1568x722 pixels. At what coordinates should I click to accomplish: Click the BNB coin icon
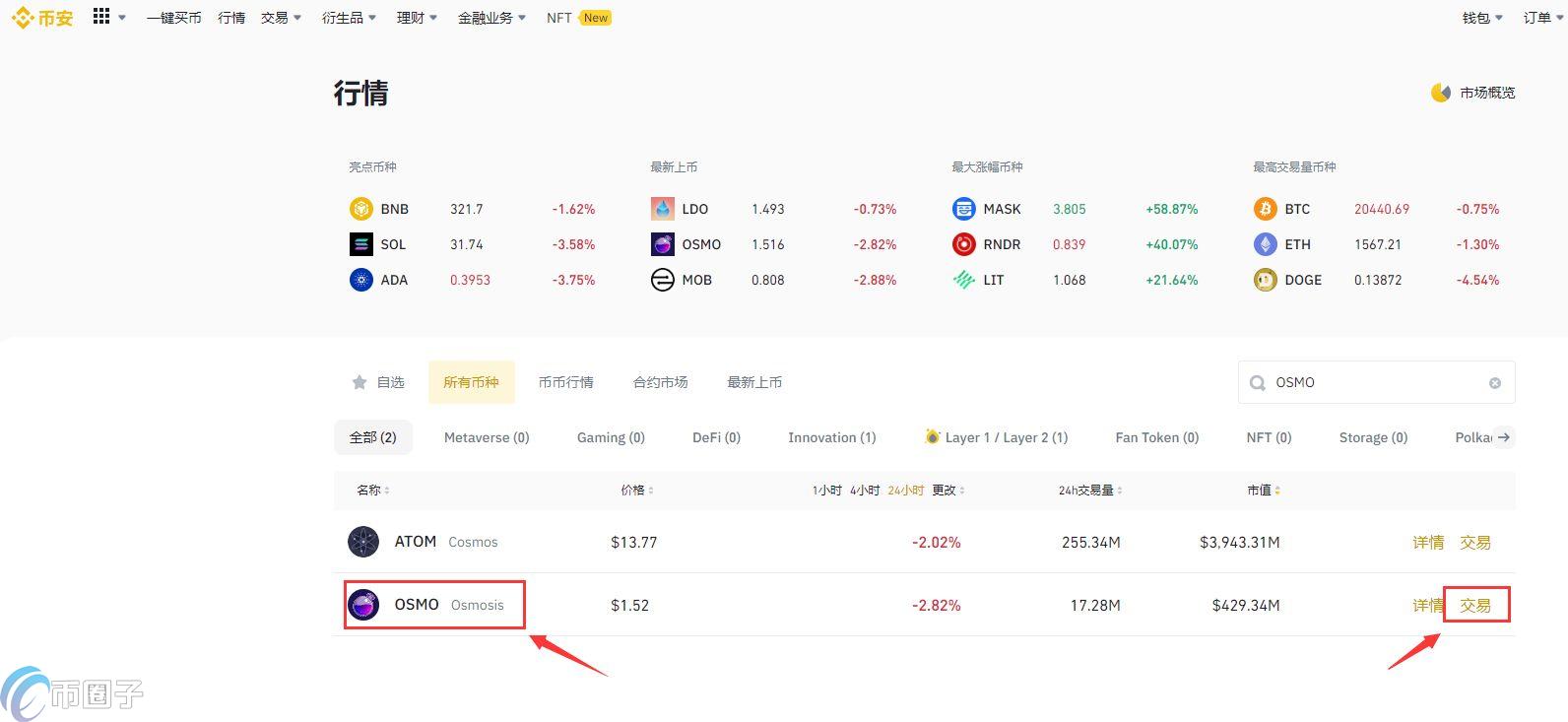[361, 209]
